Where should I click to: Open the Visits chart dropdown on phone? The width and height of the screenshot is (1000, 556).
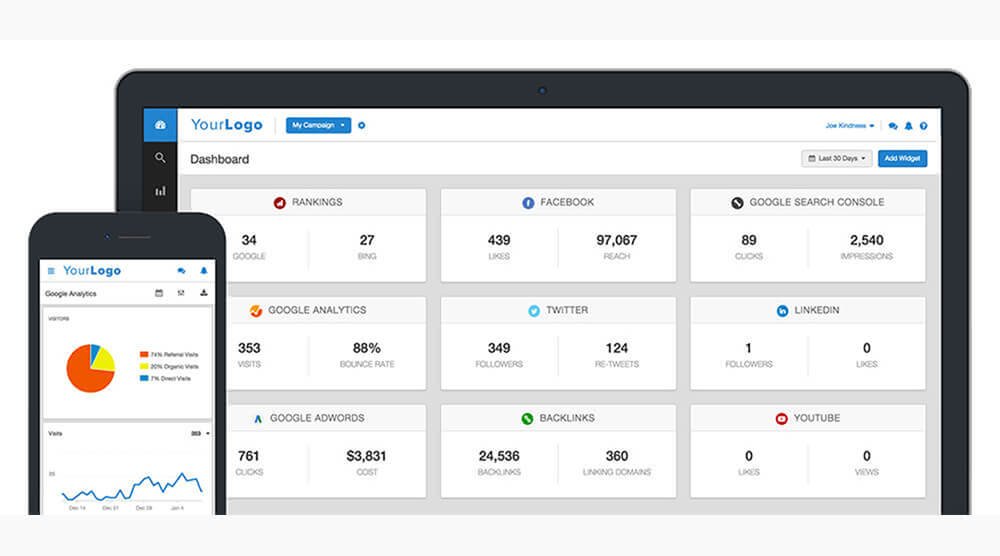coord(200,434)
